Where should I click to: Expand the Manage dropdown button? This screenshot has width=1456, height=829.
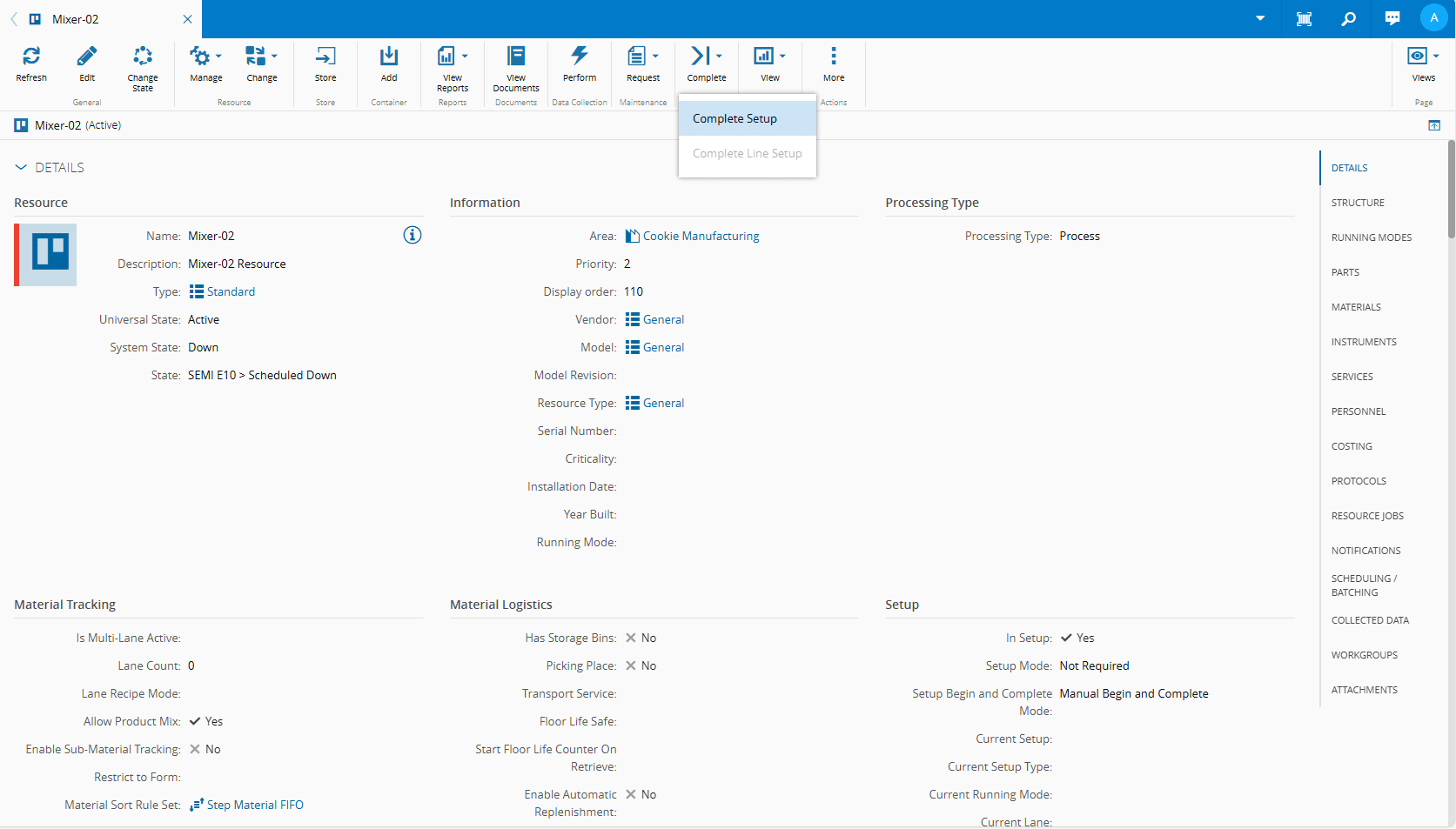pos(206,57)
